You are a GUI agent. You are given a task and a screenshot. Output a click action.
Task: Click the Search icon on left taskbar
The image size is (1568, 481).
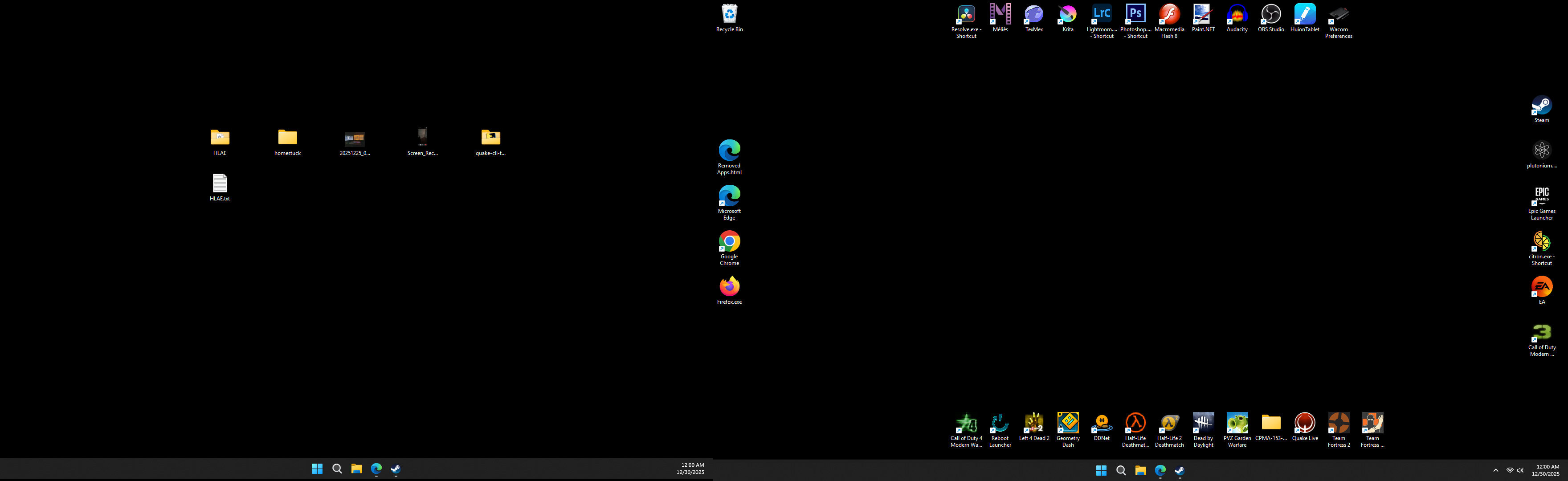(337, 468)
